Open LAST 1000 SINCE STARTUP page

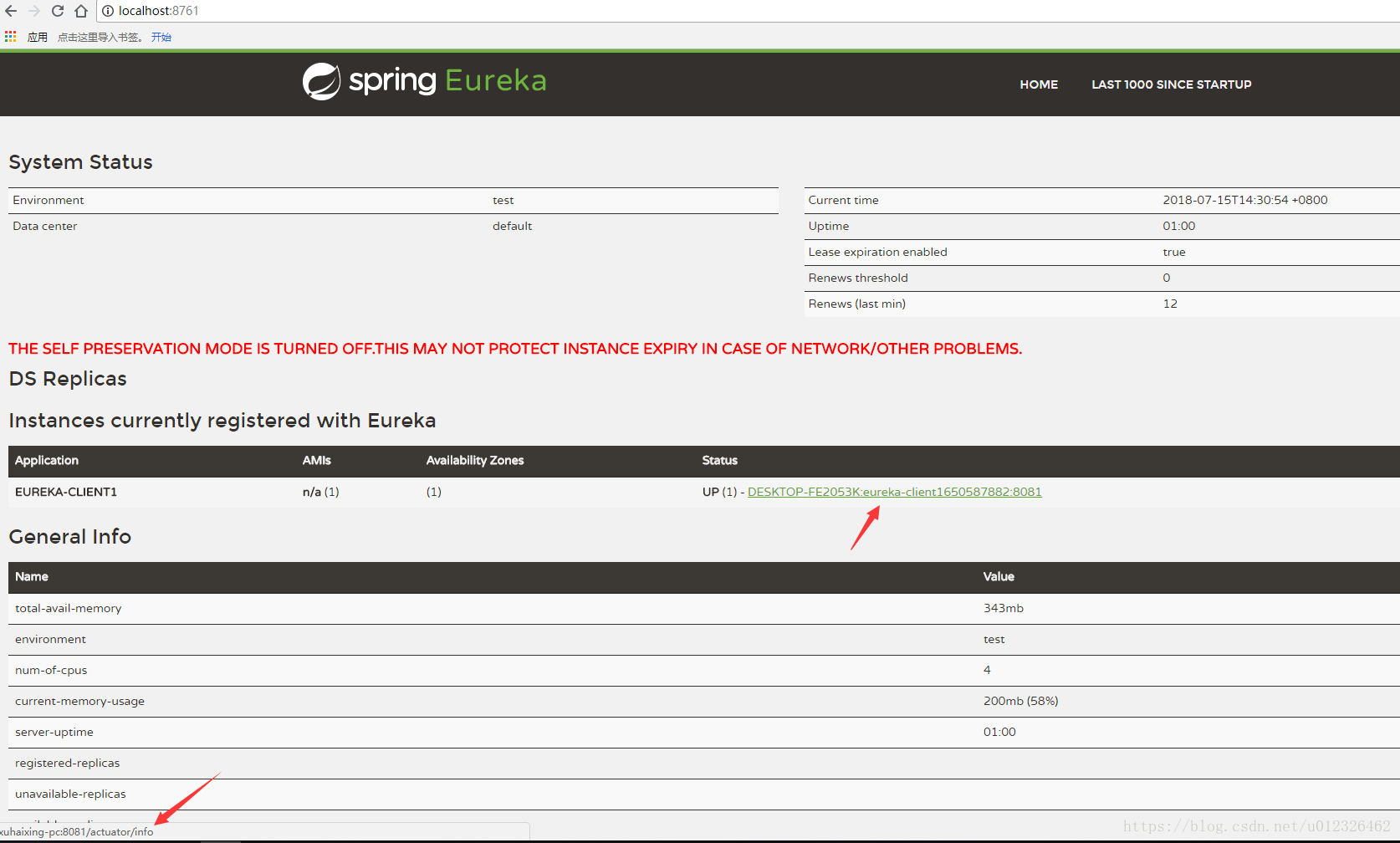[1172, 84]
